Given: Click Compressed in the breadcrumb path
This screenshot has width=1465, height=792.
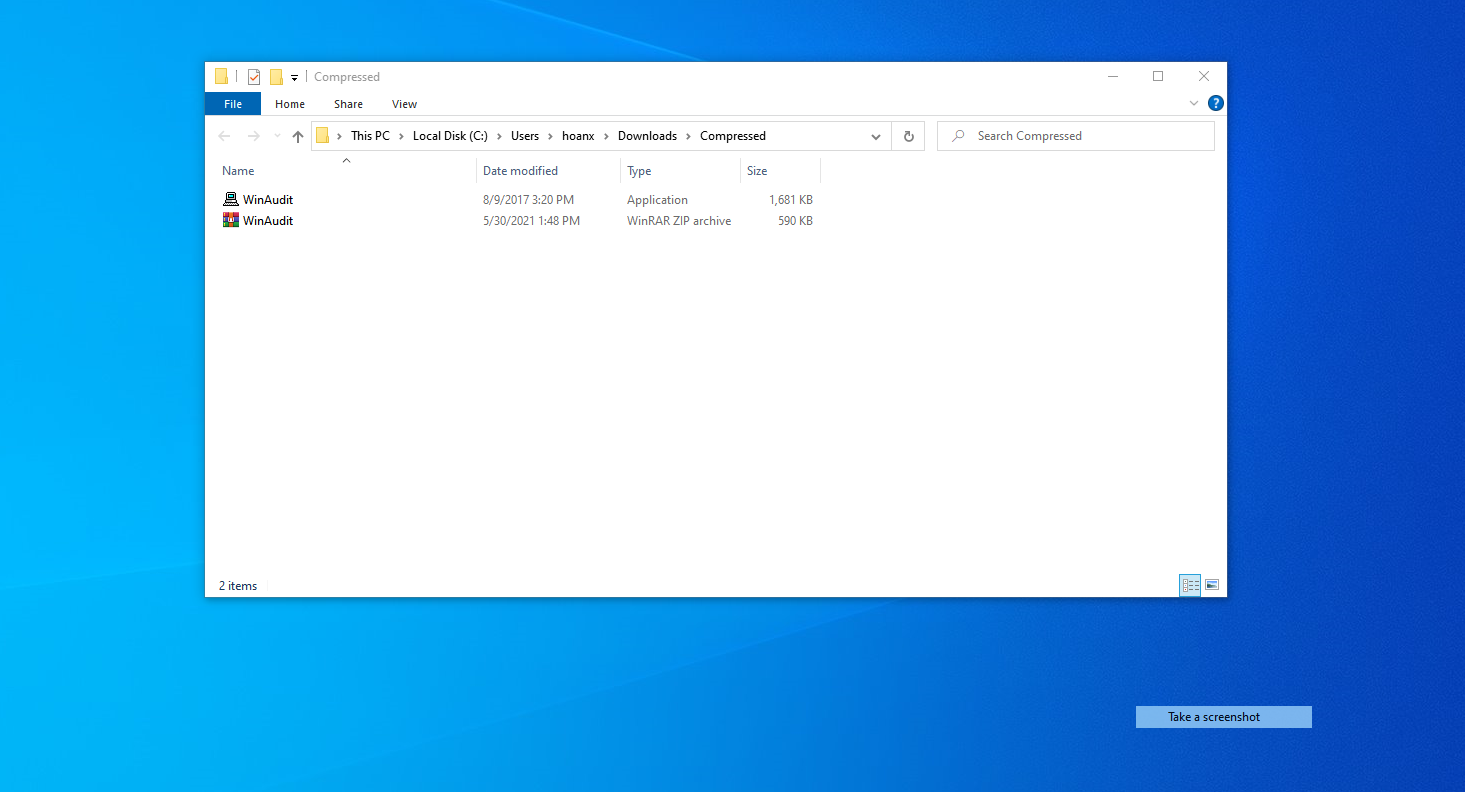Looking at the screenshot, I should pos(733,136).
